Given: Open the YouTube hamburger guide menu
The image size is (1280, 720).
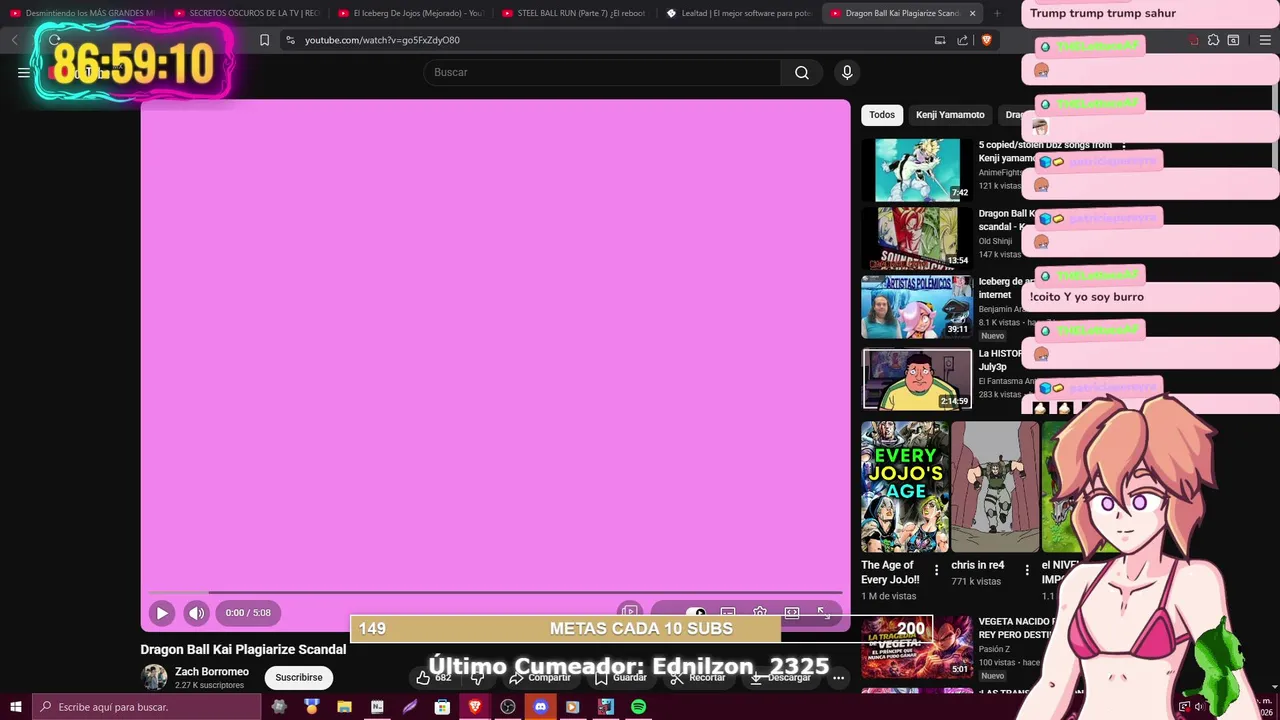Looking at the screenshot, I should coord(24,72).
